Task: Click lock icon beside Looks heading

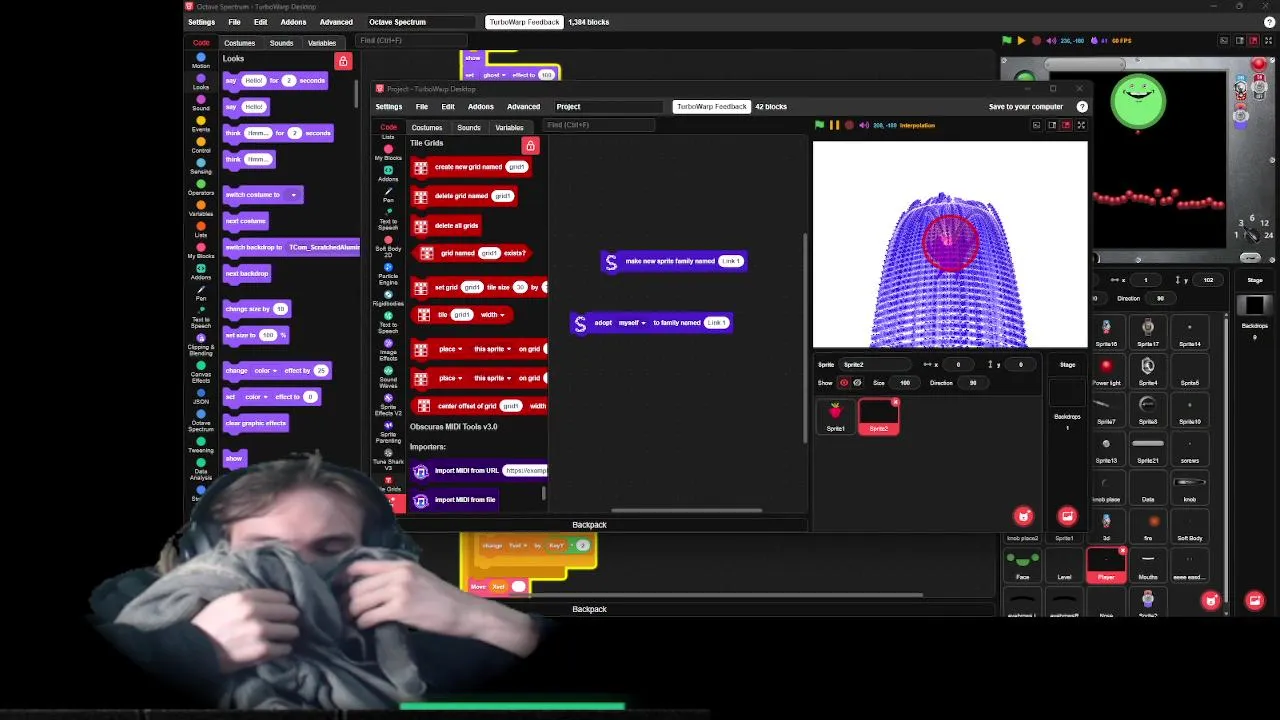Action: 343,62
